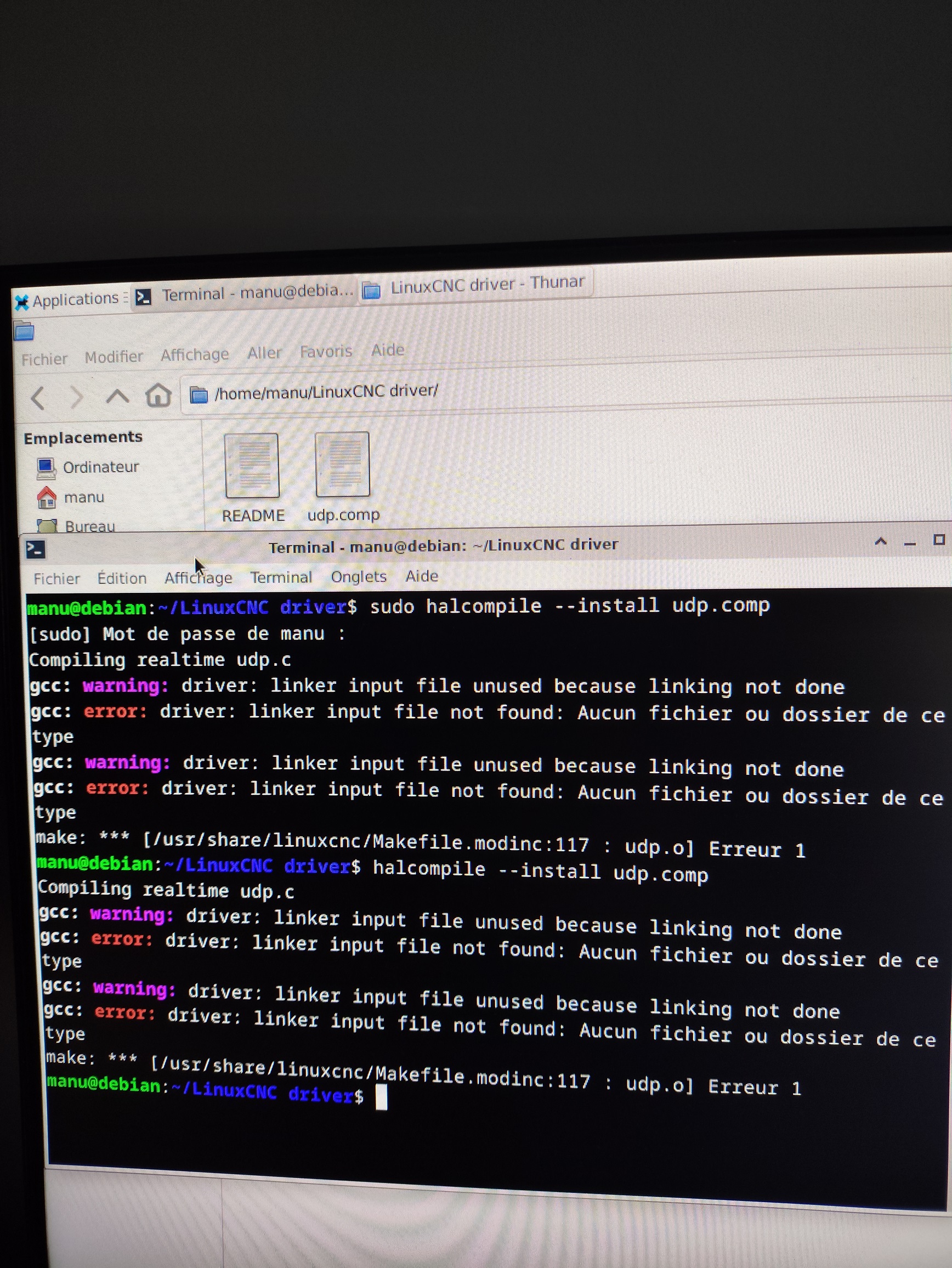The height and width of the screenshot is (1268, 952).
Task: Click the Applications menu Xfce icon
Action: point(22,302)
